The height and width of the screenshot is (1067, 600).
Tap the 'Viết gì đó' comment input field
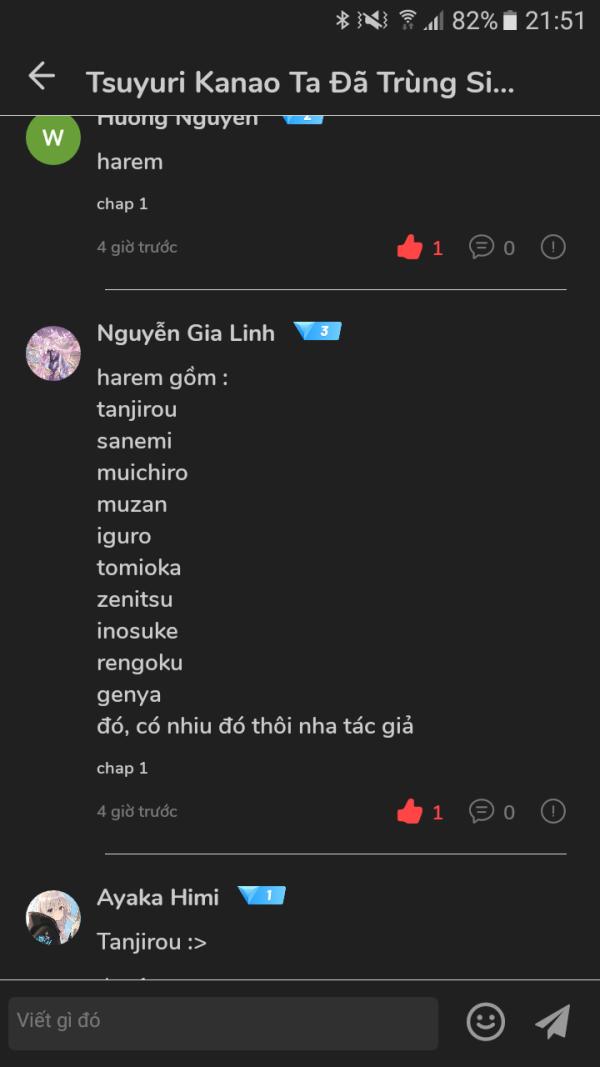[220, 1022]
